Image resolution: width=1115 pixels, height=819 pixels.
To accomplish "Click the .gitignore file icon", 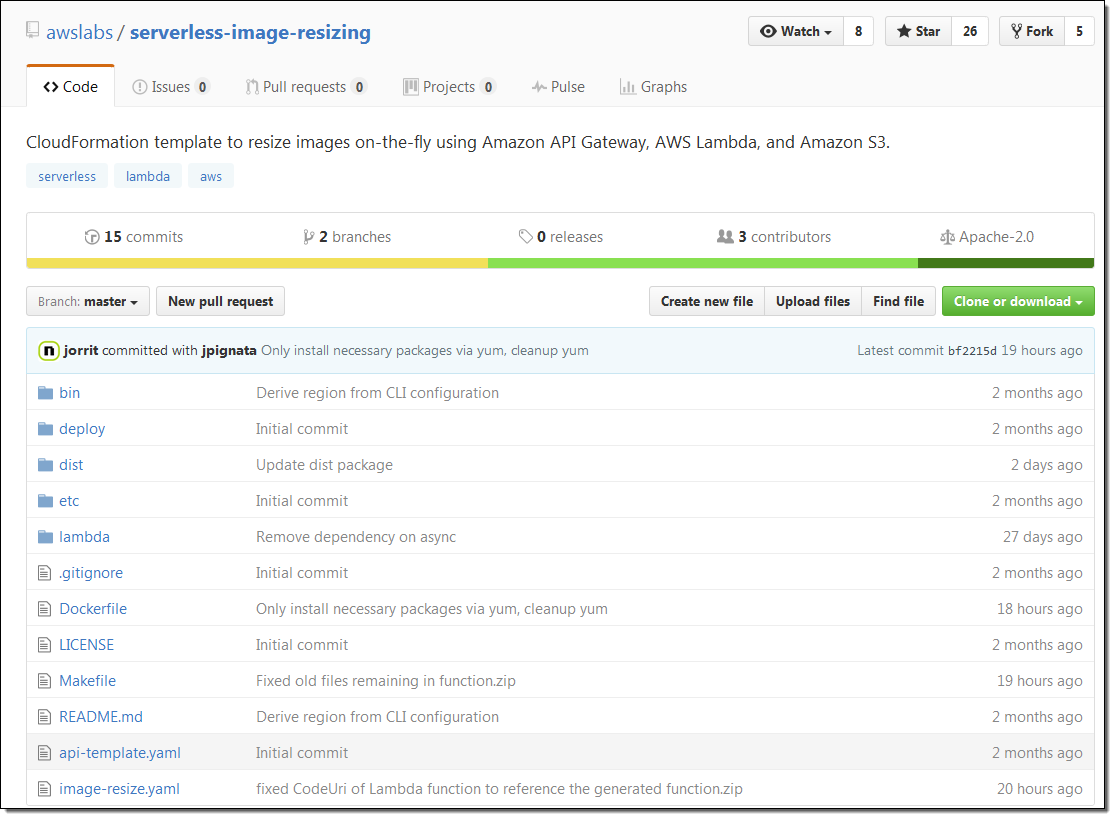I will [x=45, y=572].
